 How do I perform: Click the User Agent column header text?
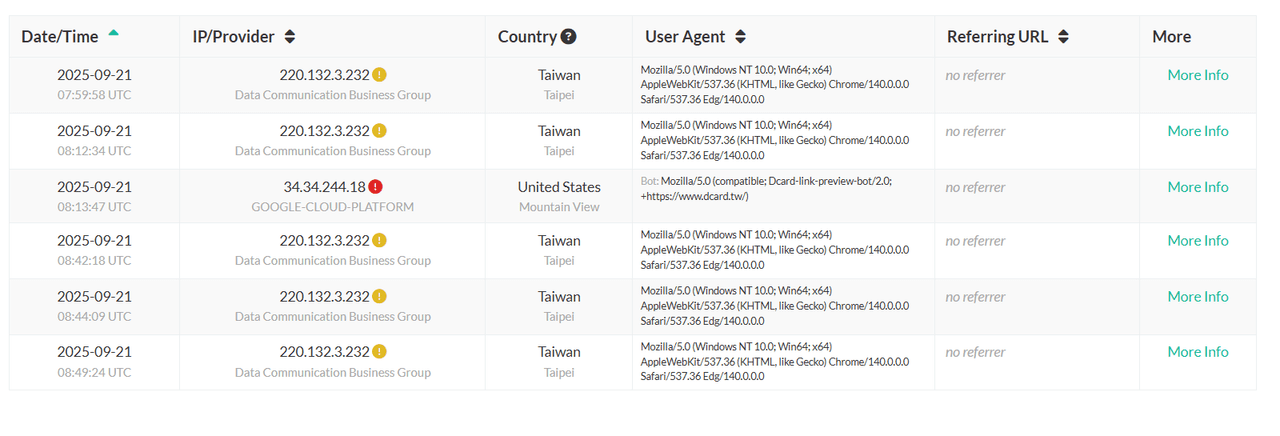coord(686,37)
